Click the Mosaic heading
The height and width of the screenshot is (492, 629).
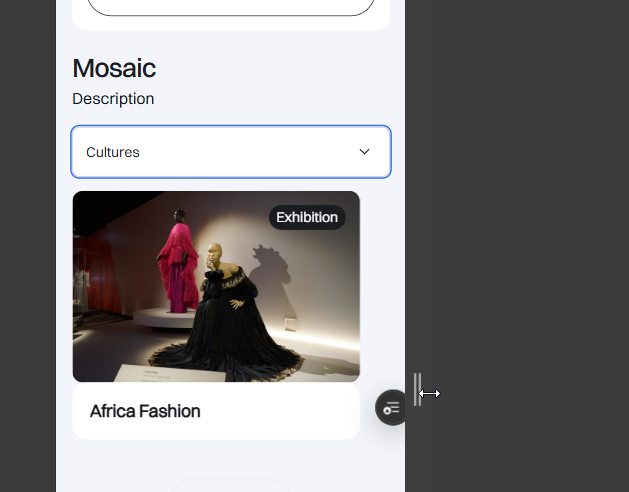[114, 68]
